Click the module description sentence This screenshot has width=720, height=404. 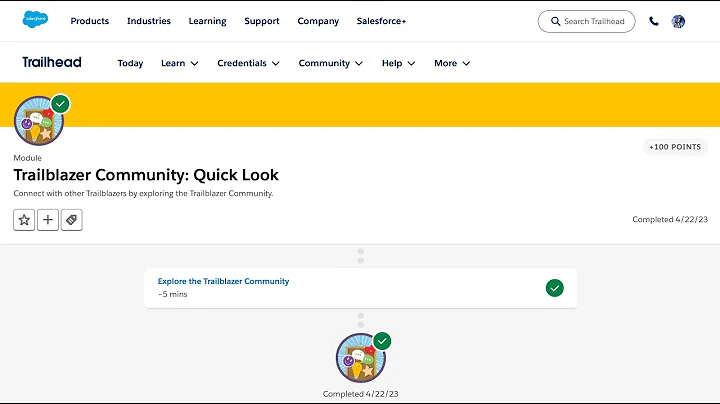tap(143, 193)
